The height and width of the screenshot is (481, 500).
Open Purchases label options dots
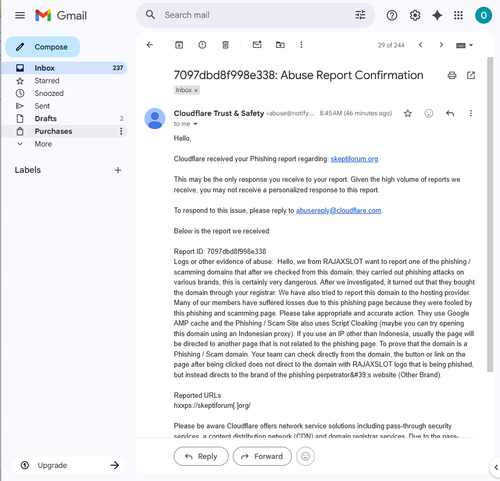click(x=121, y=131)
